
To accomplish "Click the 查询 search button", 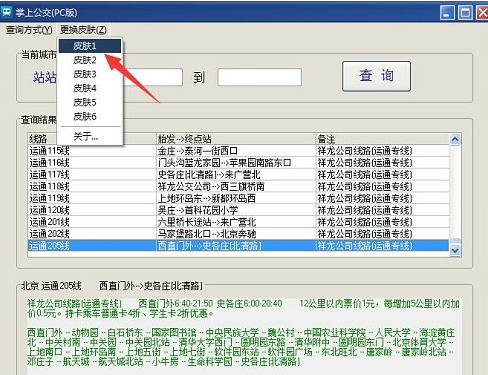I will [x=376, y=76].
